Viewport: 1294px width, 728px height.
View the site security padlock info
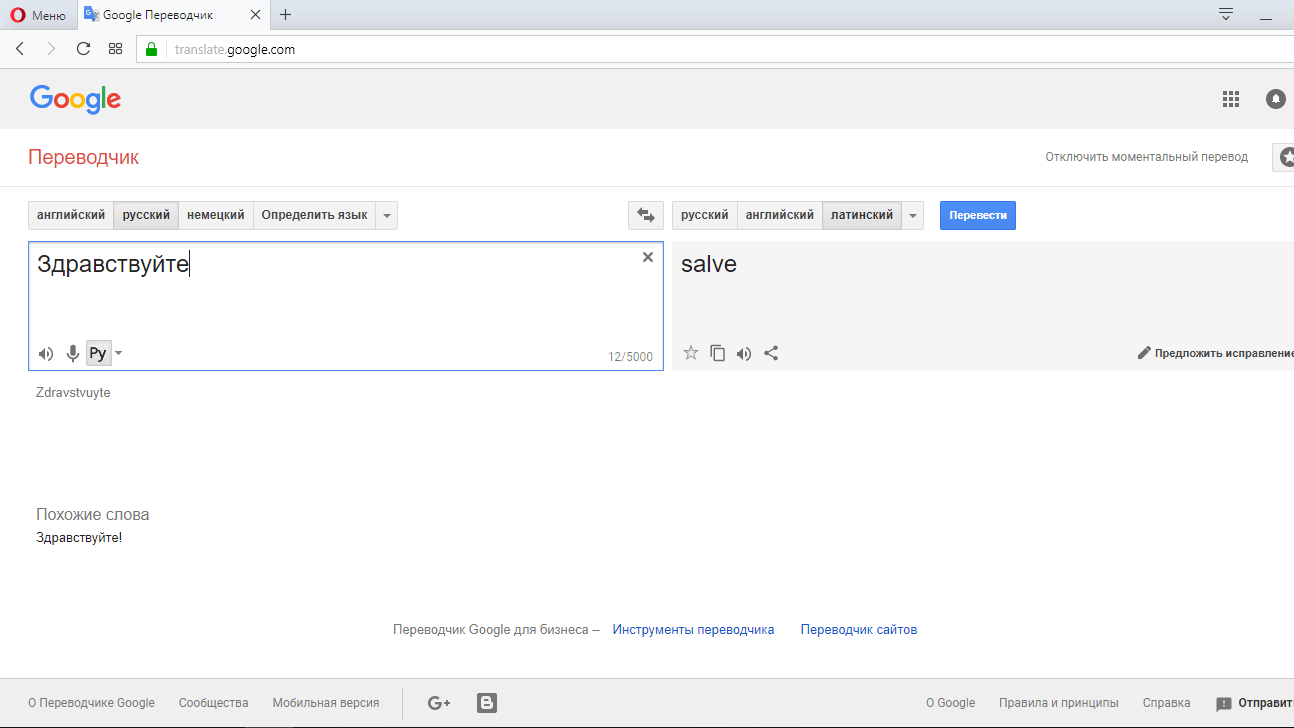pyautogui.click(x=152, y=49)
